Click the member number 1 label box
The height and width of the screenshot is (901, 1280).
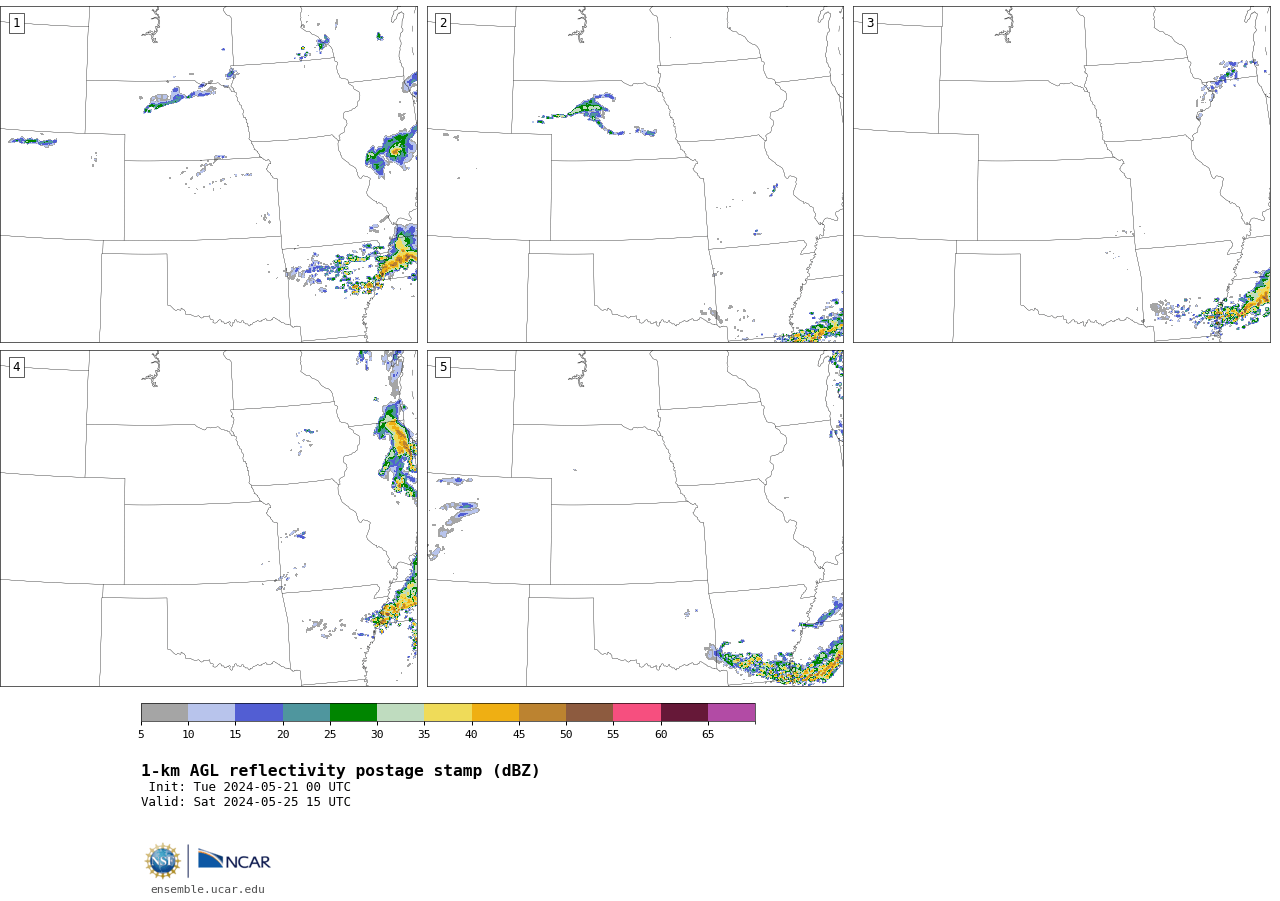click(x=16, y=23)
